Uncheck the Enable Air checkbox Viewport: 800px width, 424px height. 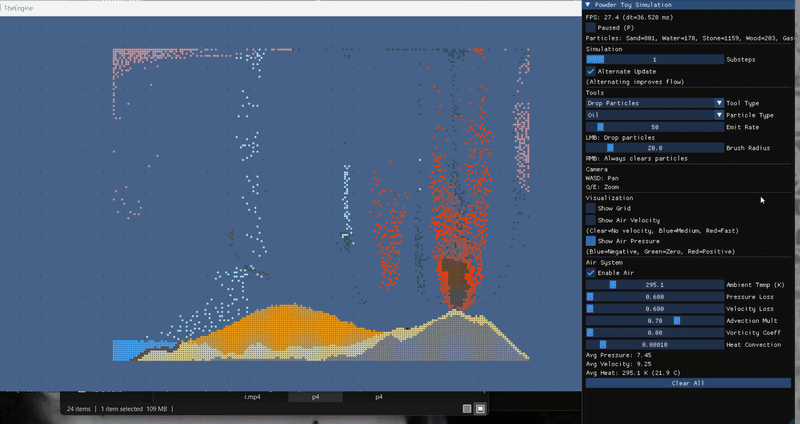[x=591, y=273]
